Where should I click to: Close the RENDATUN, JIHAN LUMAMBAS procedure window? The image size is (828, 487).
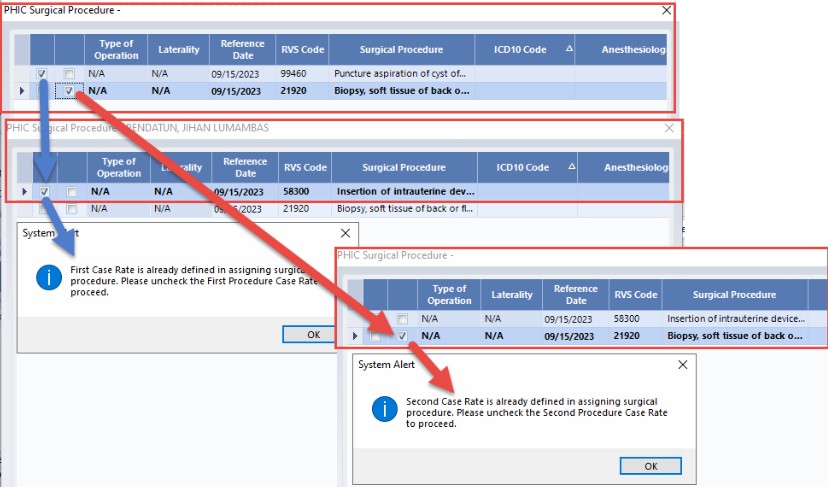(670, 128)
